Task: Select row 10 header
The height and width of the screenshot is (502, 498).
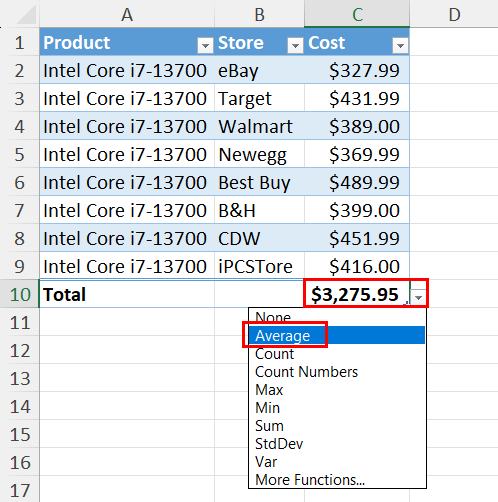Action: (20, 294)
